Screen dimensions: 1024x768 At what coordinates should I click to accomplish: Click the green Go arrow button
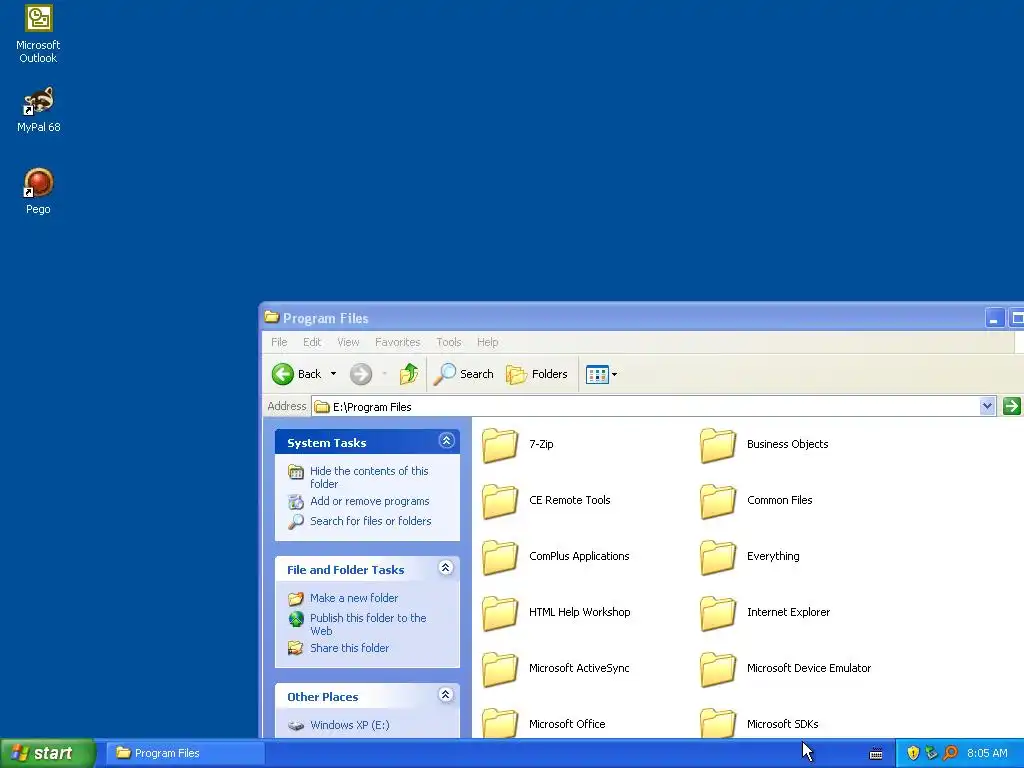[x=1011, y=406]
